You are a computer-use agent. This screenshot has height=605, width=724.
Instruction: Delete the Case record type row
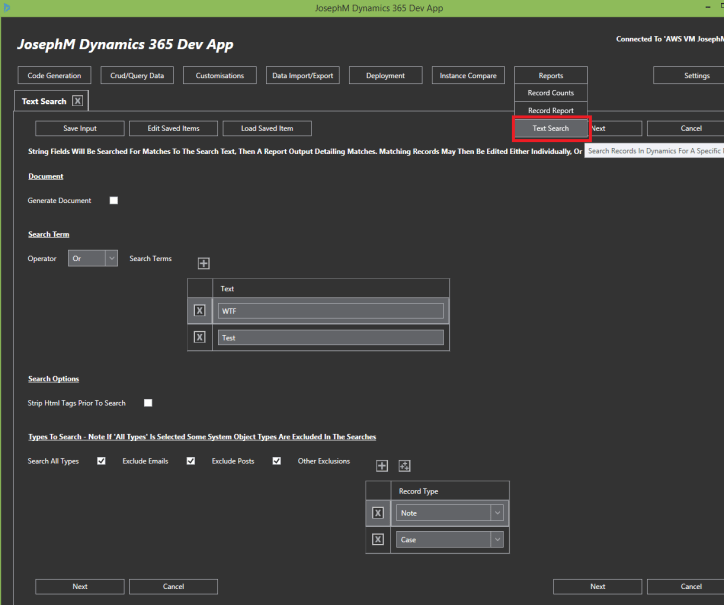[x=377, y=540]
